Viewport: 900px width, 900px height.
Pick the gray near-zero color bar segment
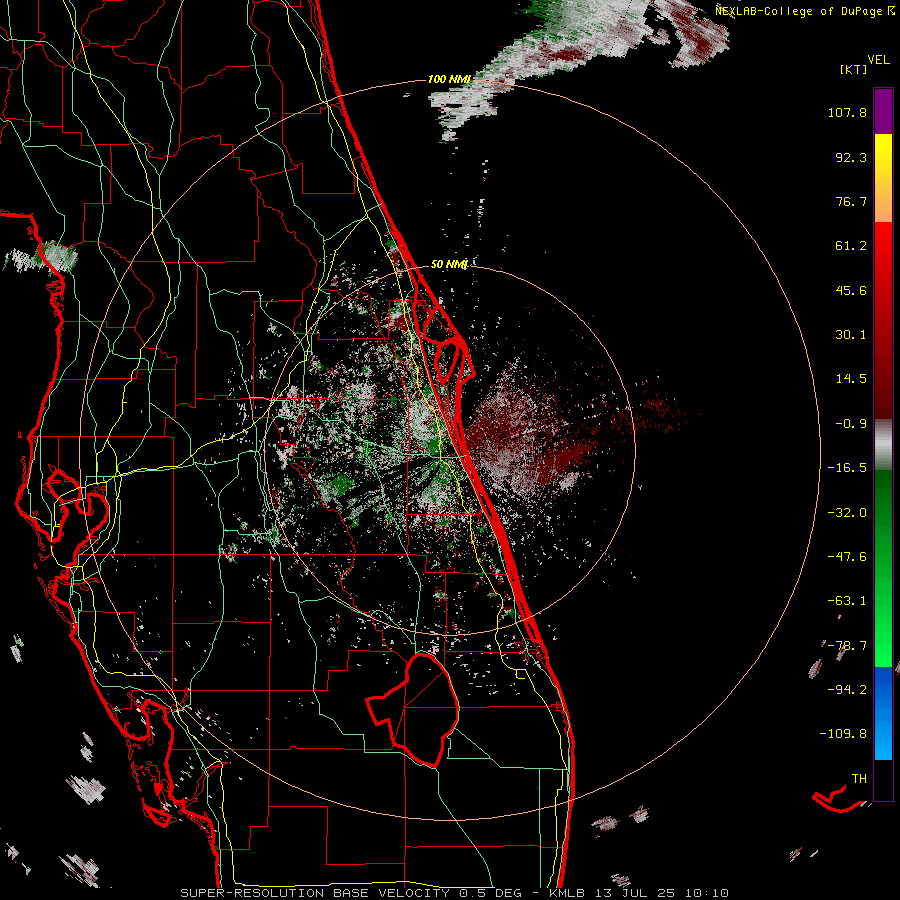[883, 445]
